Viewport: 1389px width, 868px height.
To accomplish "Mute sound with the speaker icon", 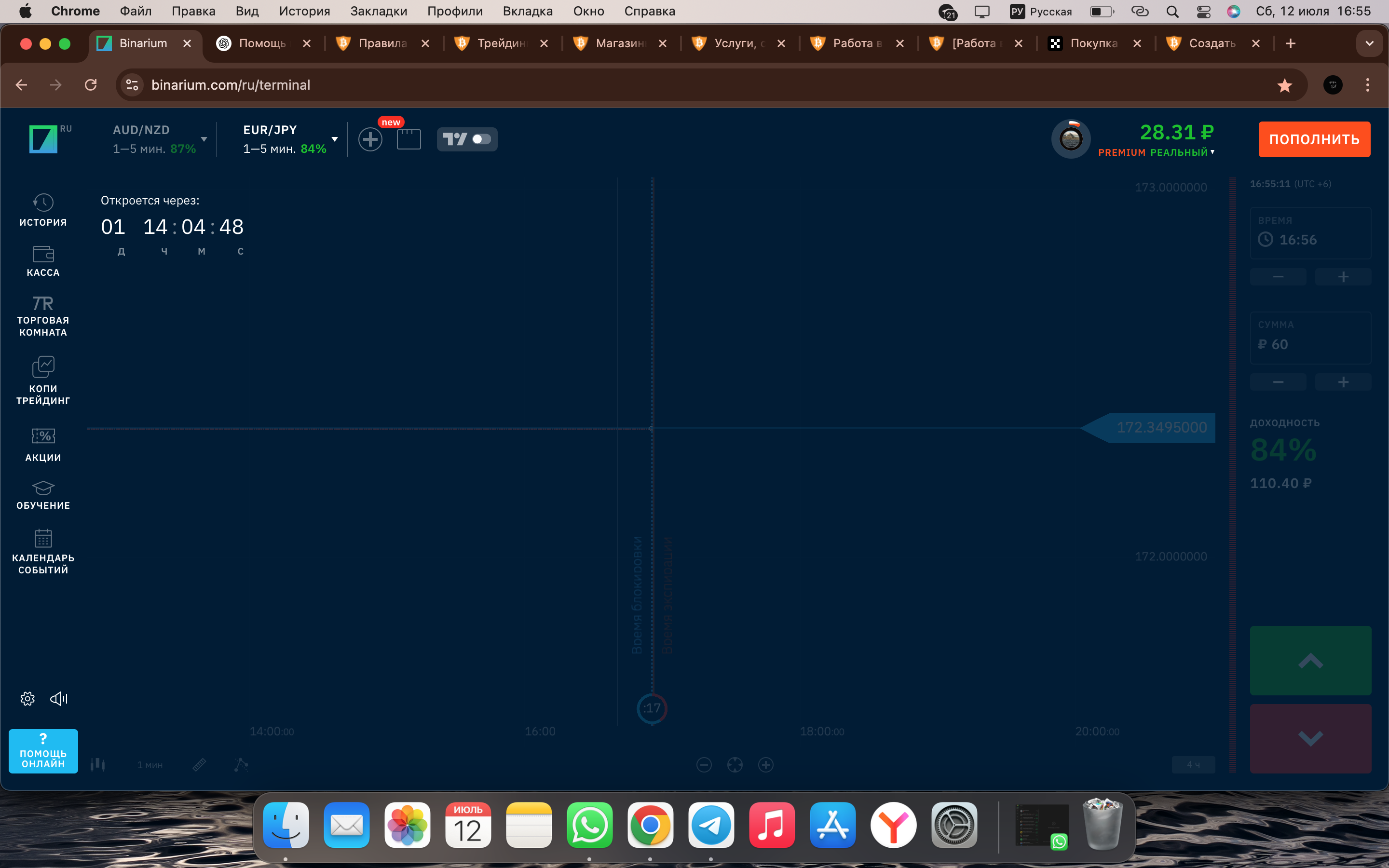I will (59, 699).
